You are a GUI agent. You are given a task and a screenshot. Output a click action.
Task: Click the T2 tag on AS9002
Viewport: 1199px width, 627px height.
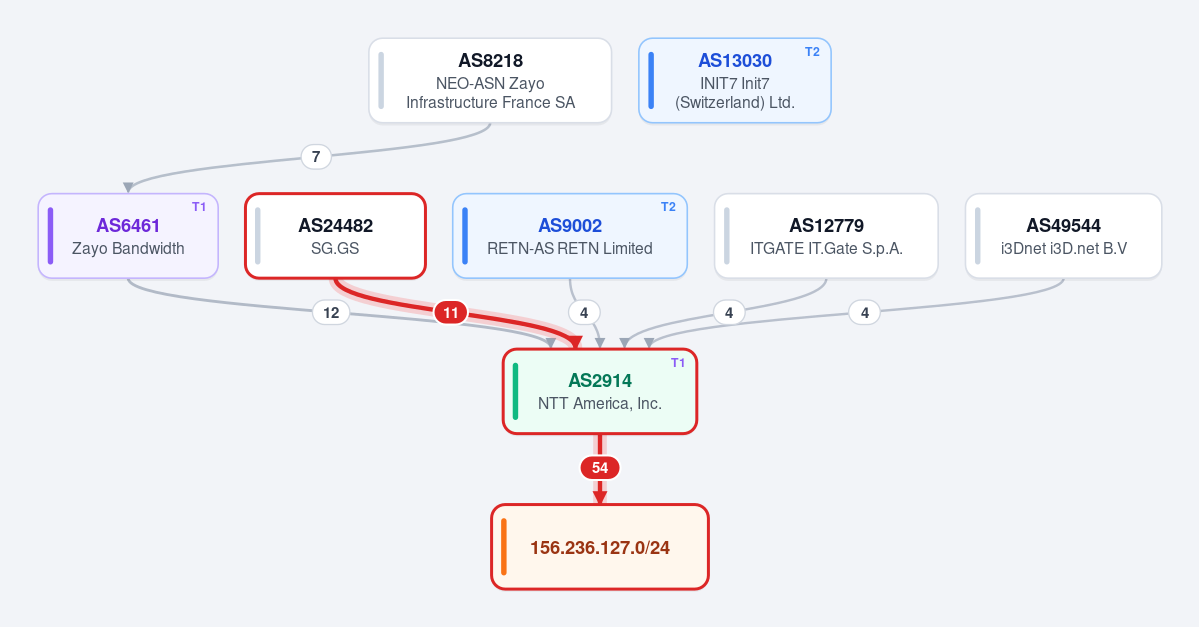(x=668, y=207)
